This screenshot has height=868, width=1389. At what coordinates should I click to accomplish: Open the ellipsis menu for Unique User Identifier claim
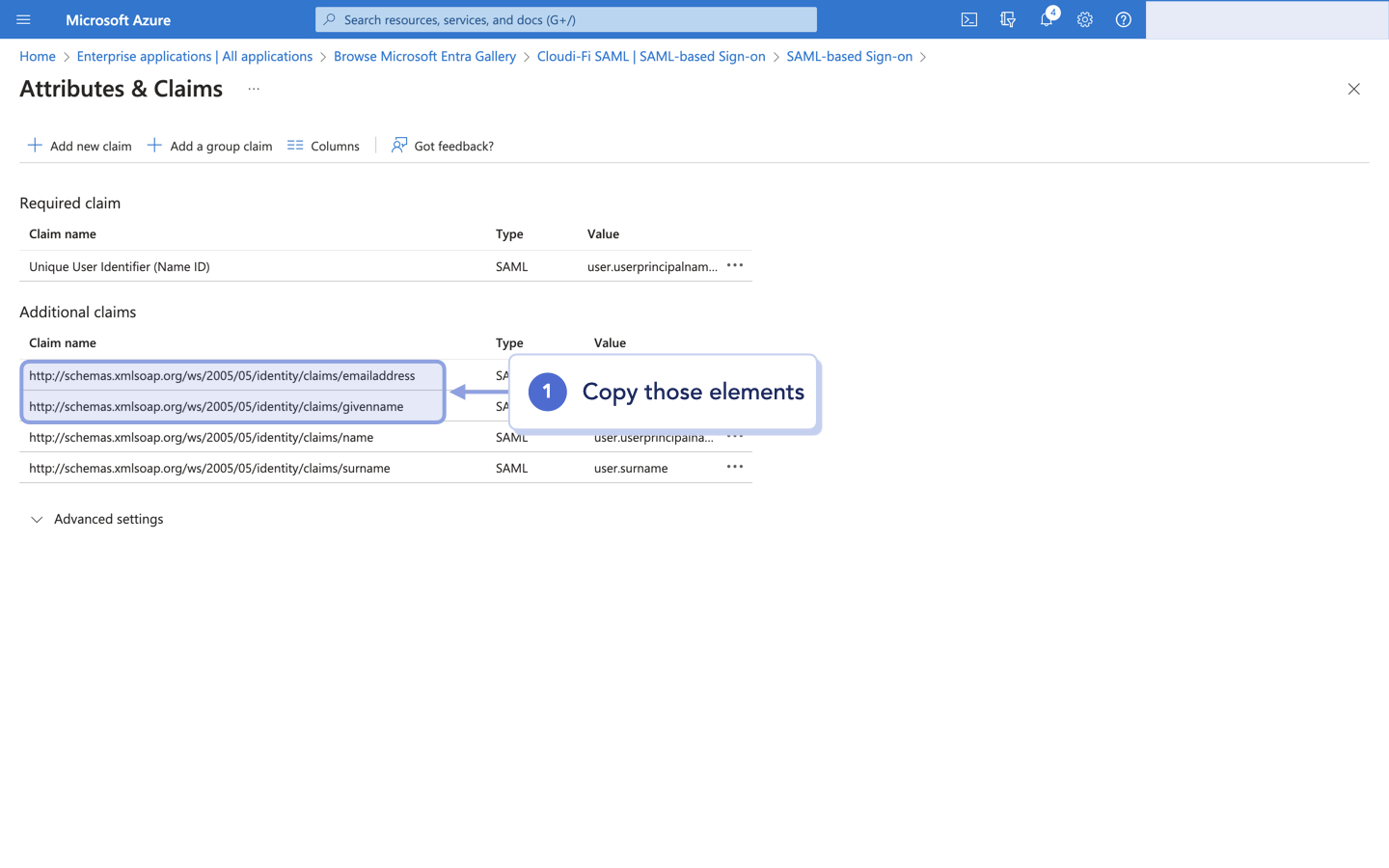coord(734,265)
